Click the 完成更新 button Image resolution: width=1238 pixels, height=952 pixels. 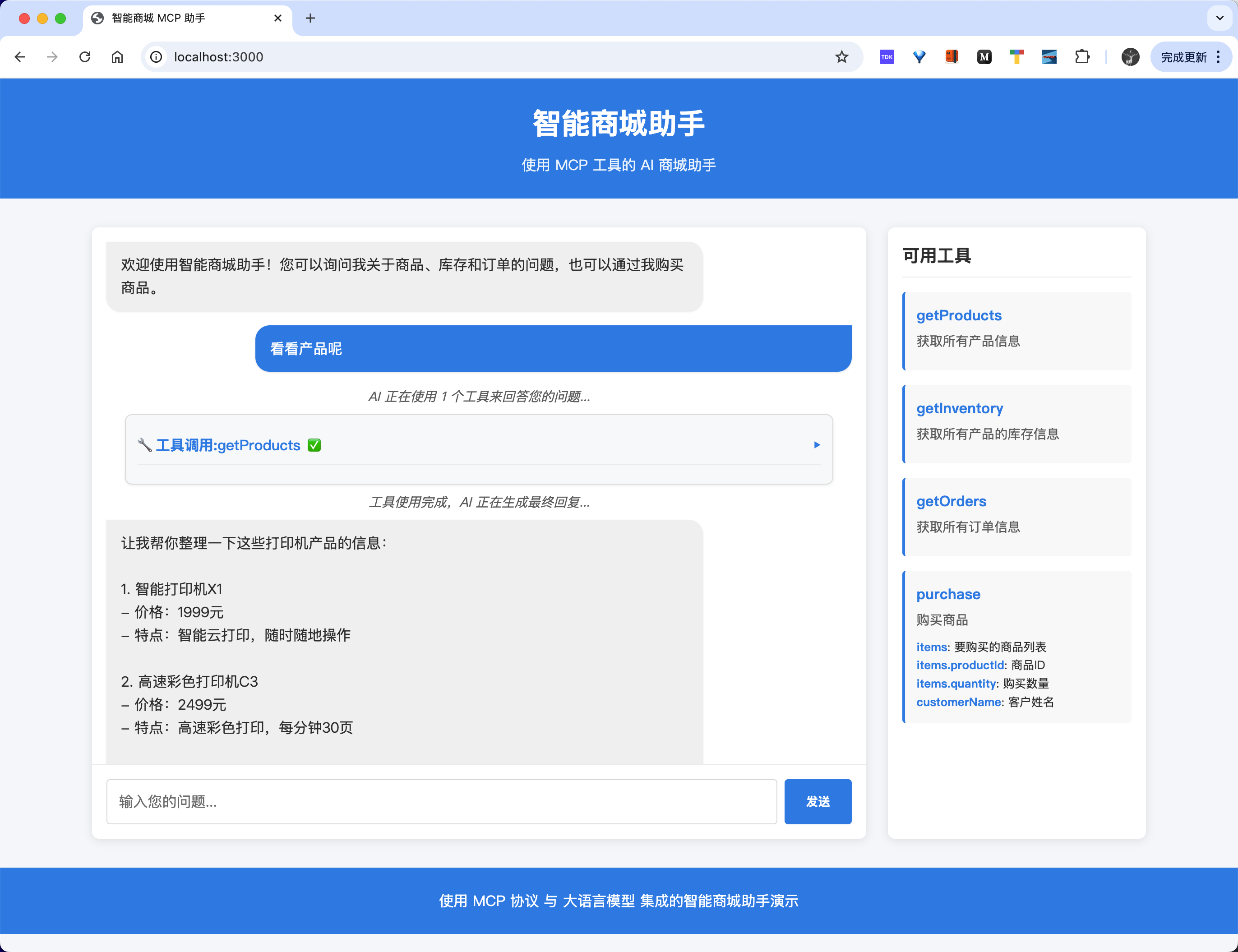tap(1183, 57)
